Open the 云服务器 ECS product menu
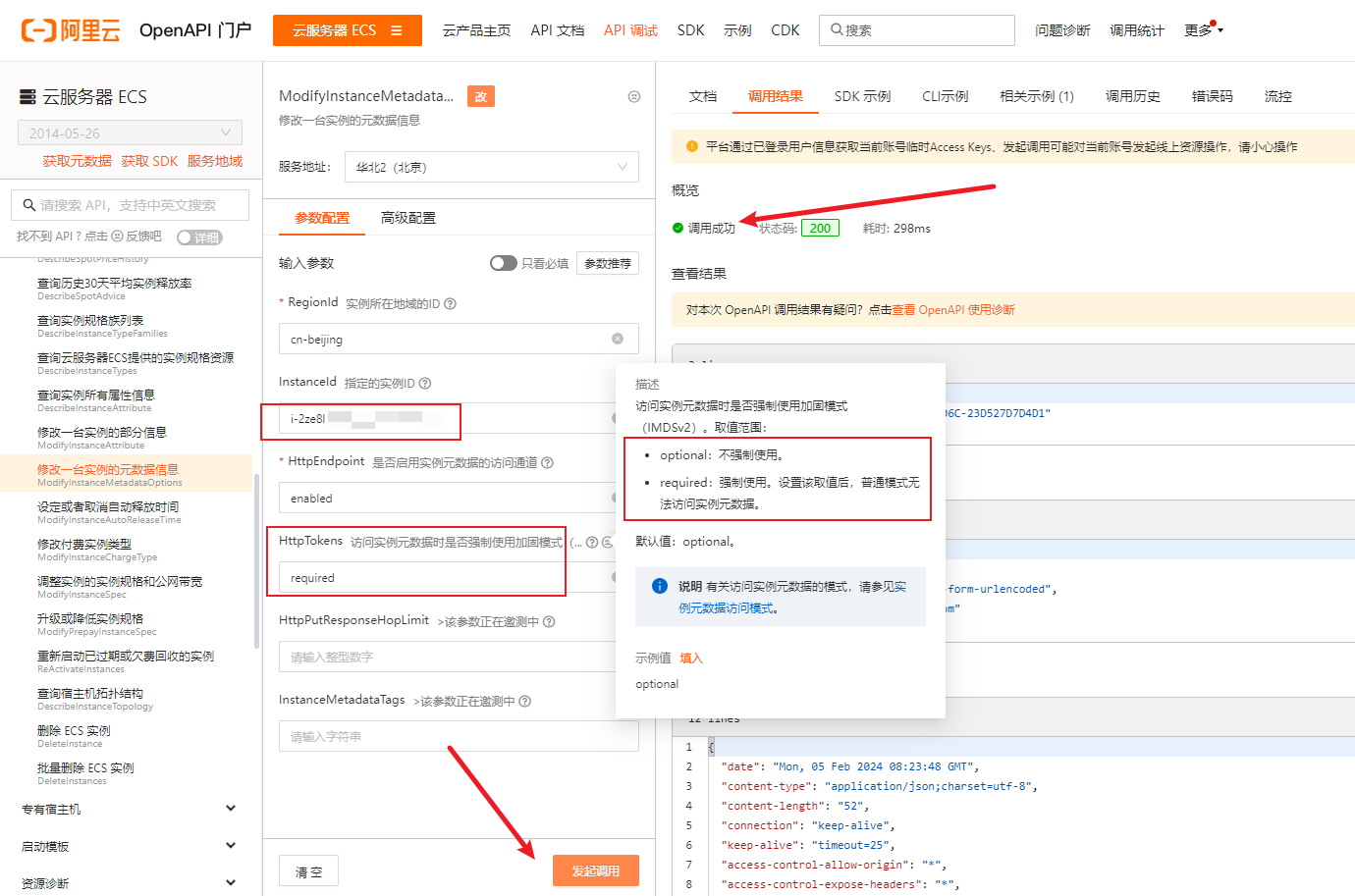The width and height of the screenshot is (1355, 896). pos(348,30)
